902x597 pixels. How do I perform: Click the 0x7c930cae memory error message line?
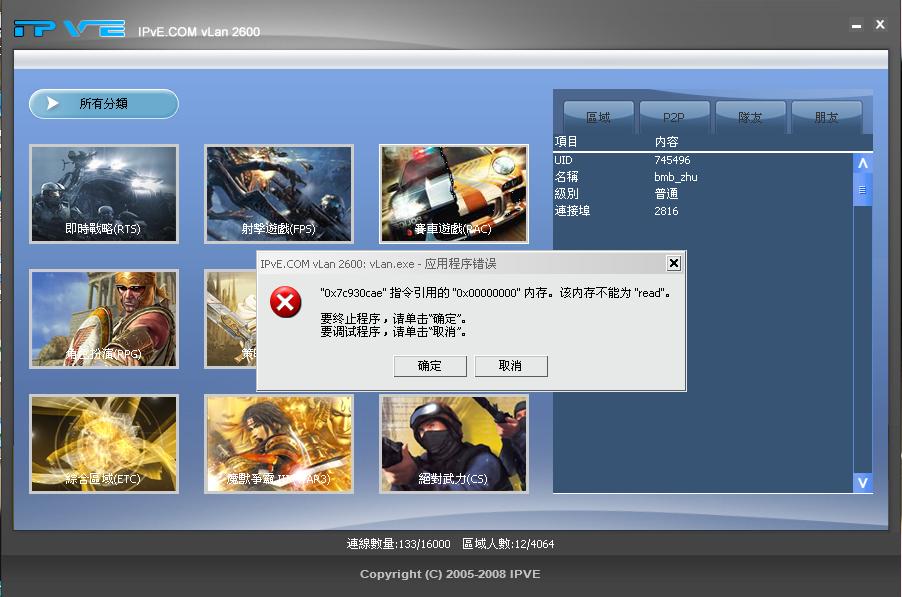496,293
